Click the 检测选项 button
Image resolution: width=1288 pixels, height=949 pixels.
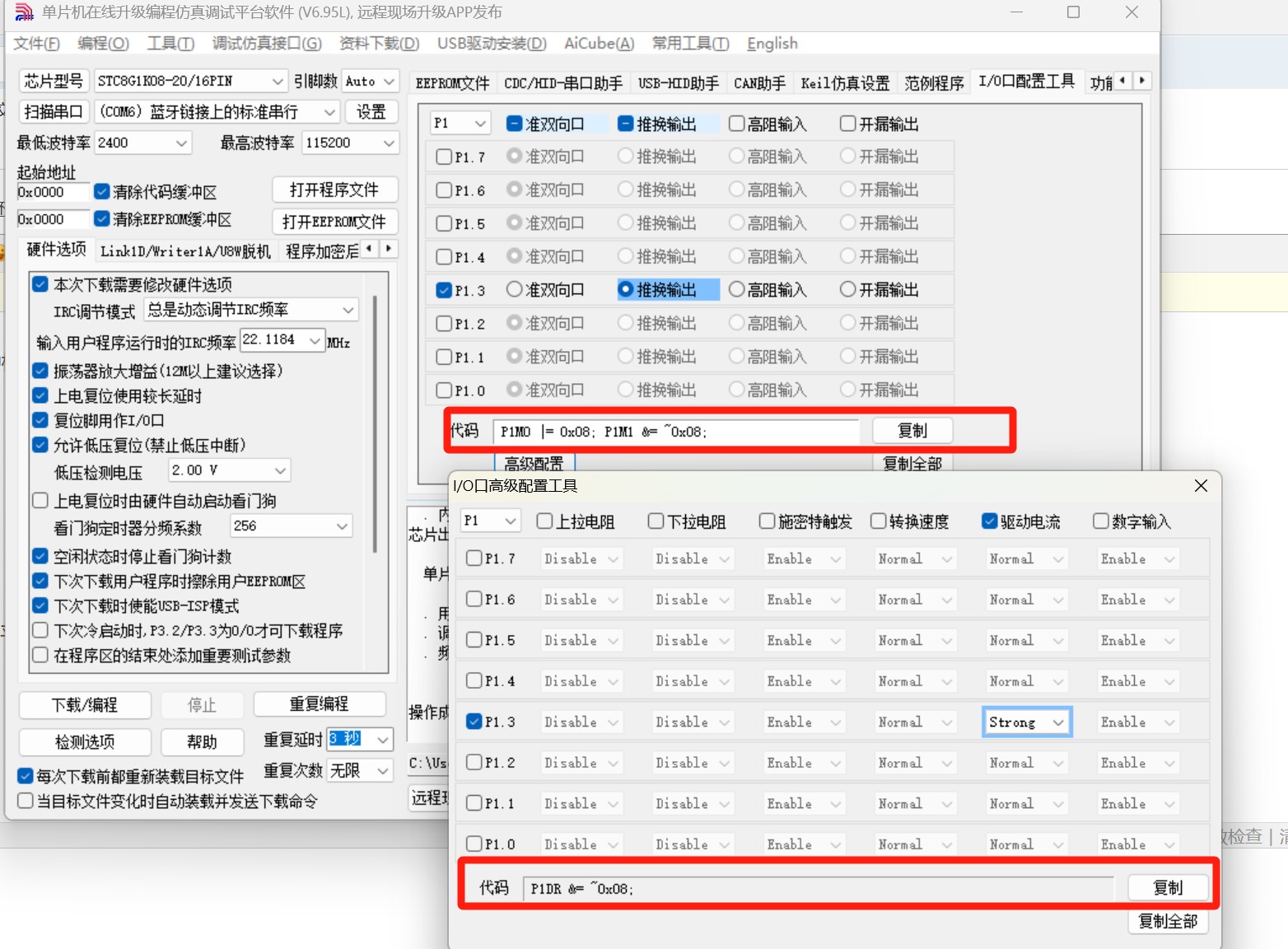pyautogui.click(x=85, y=742)
